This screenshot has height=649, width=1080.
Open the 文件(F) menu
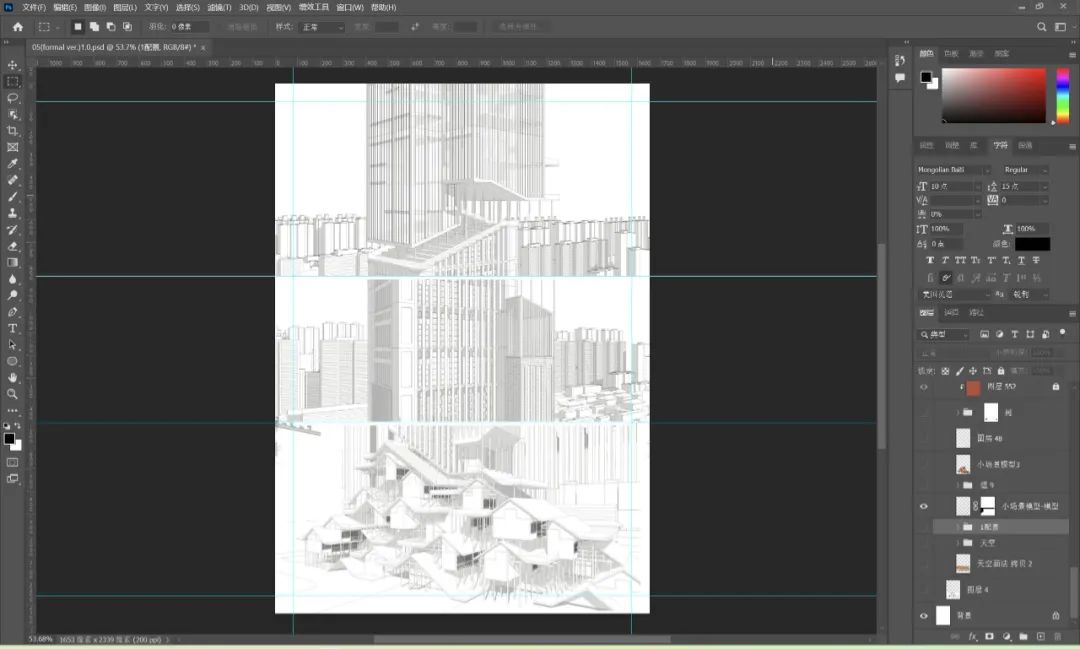[34, 8]
